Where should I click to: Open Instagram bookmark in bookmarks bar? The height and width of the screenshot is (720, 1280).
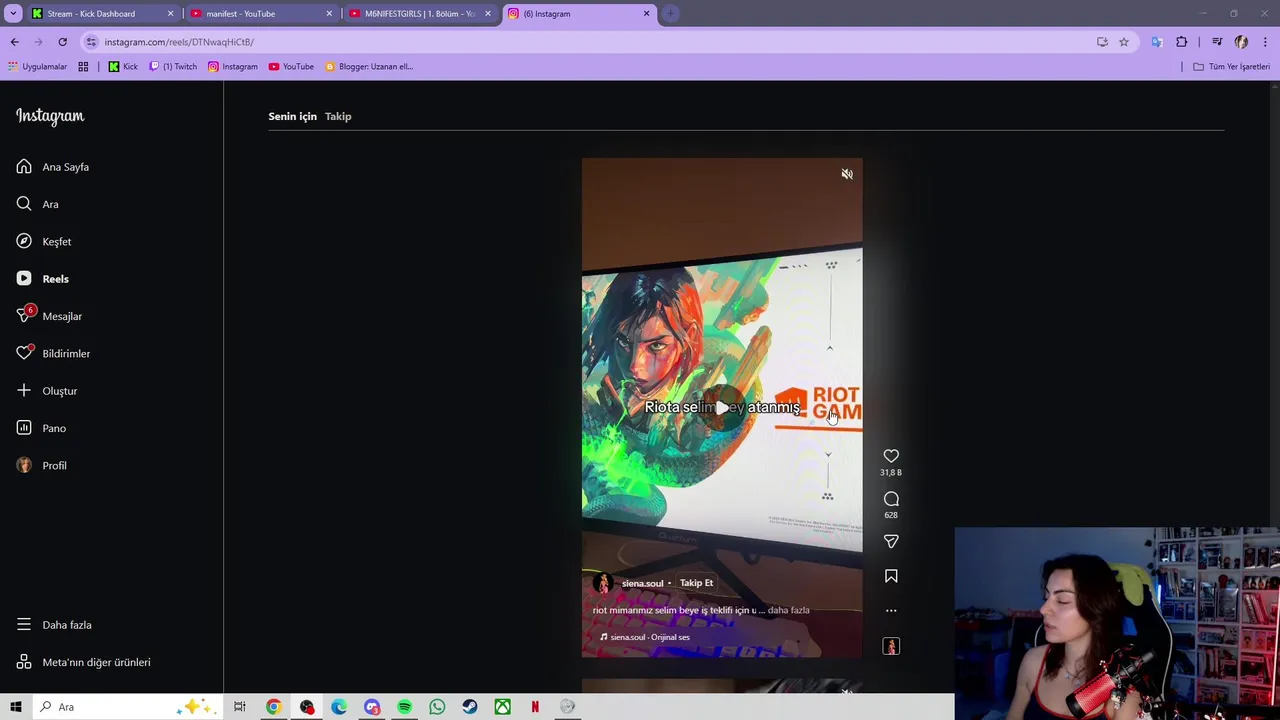[232, 67]
